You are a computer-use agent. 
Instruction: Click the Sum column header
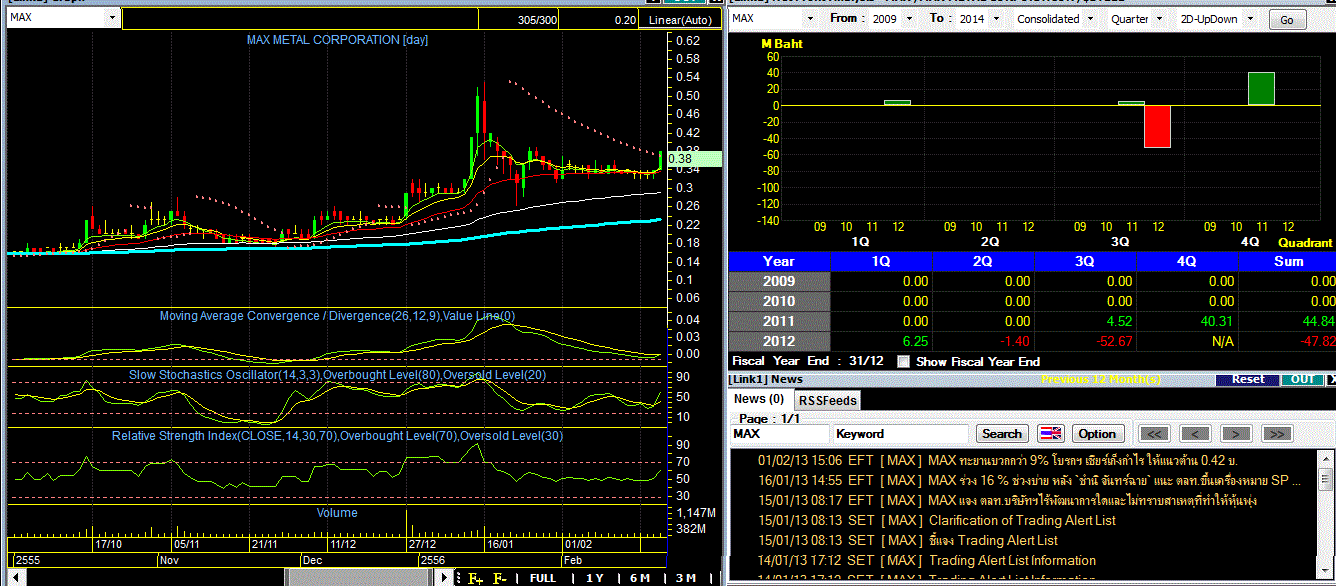pos(1288,261)
